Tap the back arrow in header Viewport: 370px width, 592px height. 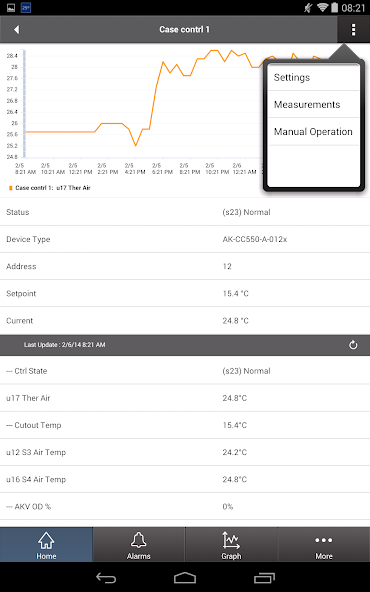[x=16, y=29]
